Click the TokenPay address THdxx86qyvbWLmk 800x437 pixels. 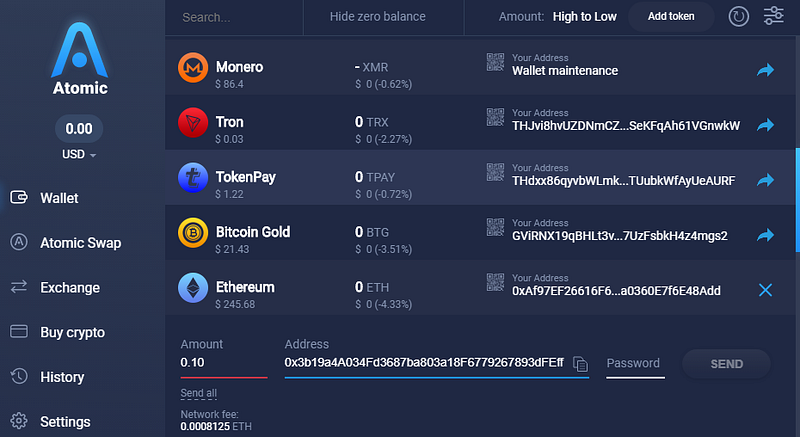click(x=623, y=181)
